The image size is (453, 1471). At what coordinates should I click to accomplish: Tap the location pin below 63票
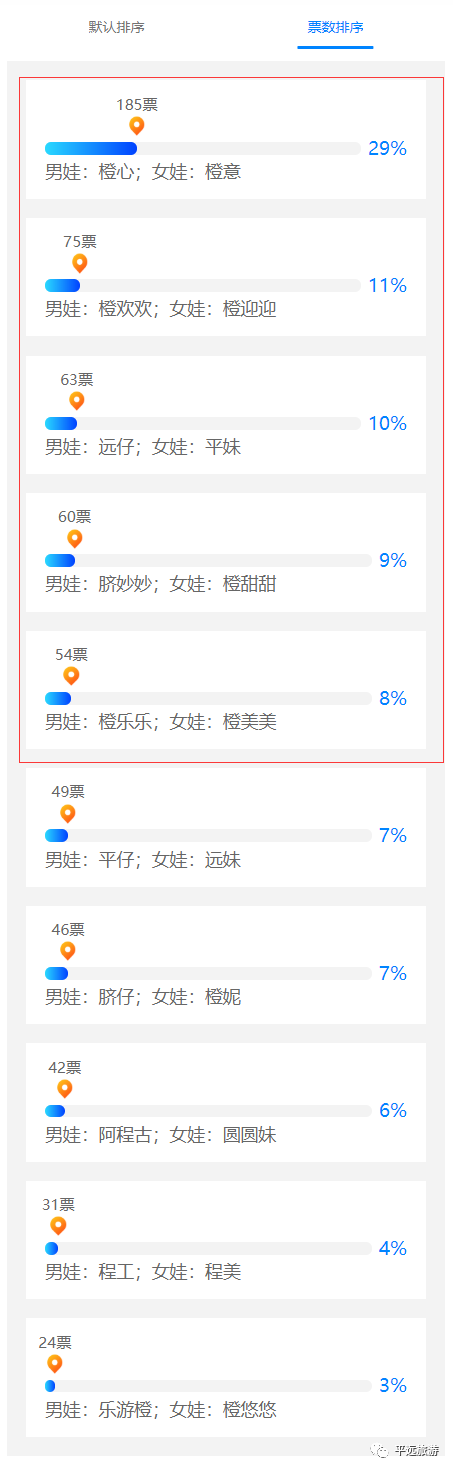[77, 401]
